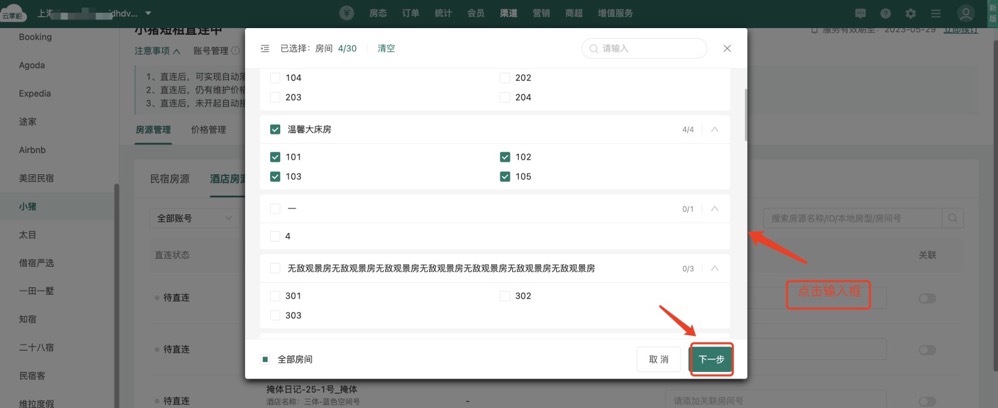
Task: Check the room 301 checkbox
Action: [x=275, y=296]
